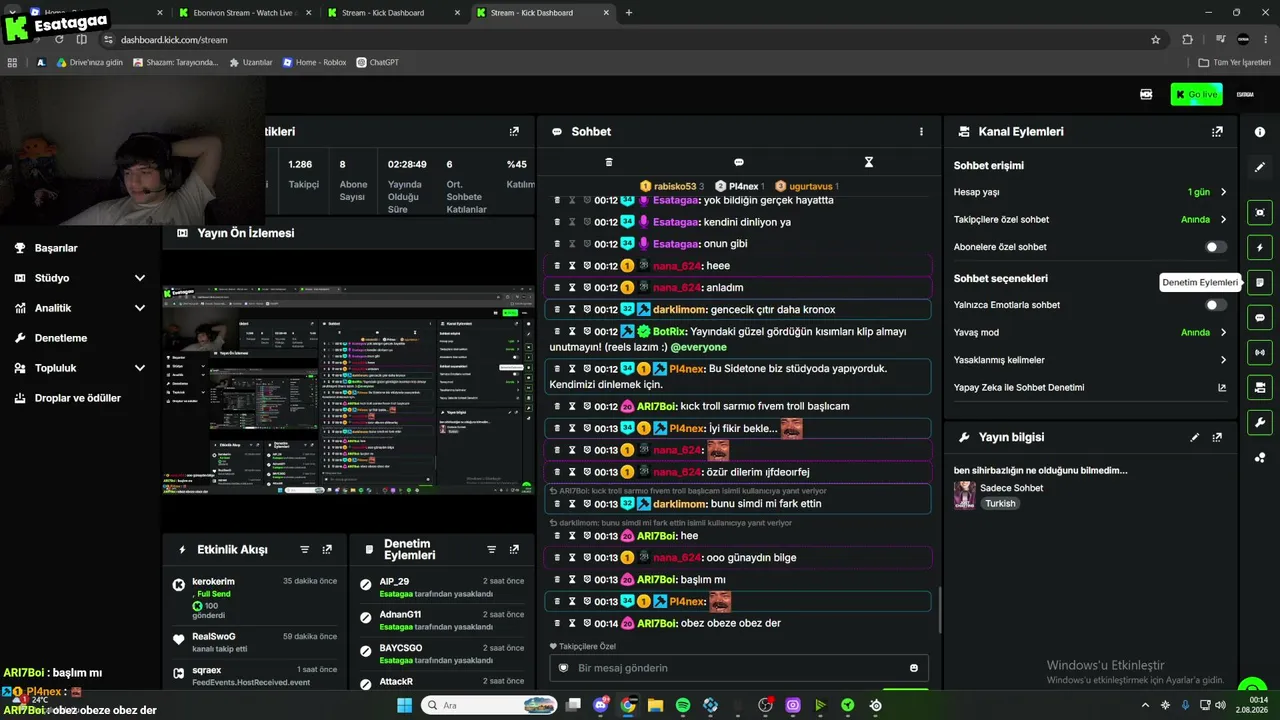Toggle the lightning activity feed sidebar button
This screenshot has height=720, width=1280.
(1259, 247)
